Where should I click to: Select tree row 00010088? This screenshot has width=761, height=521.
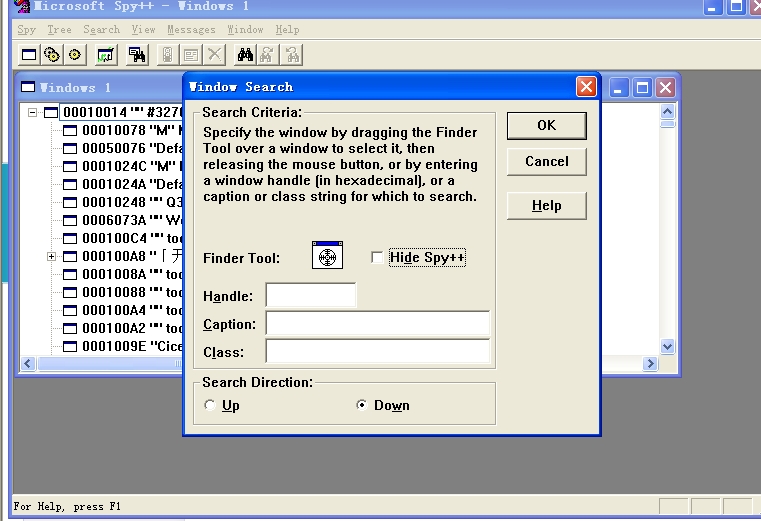pyautogui.click(x=132, y=292)
